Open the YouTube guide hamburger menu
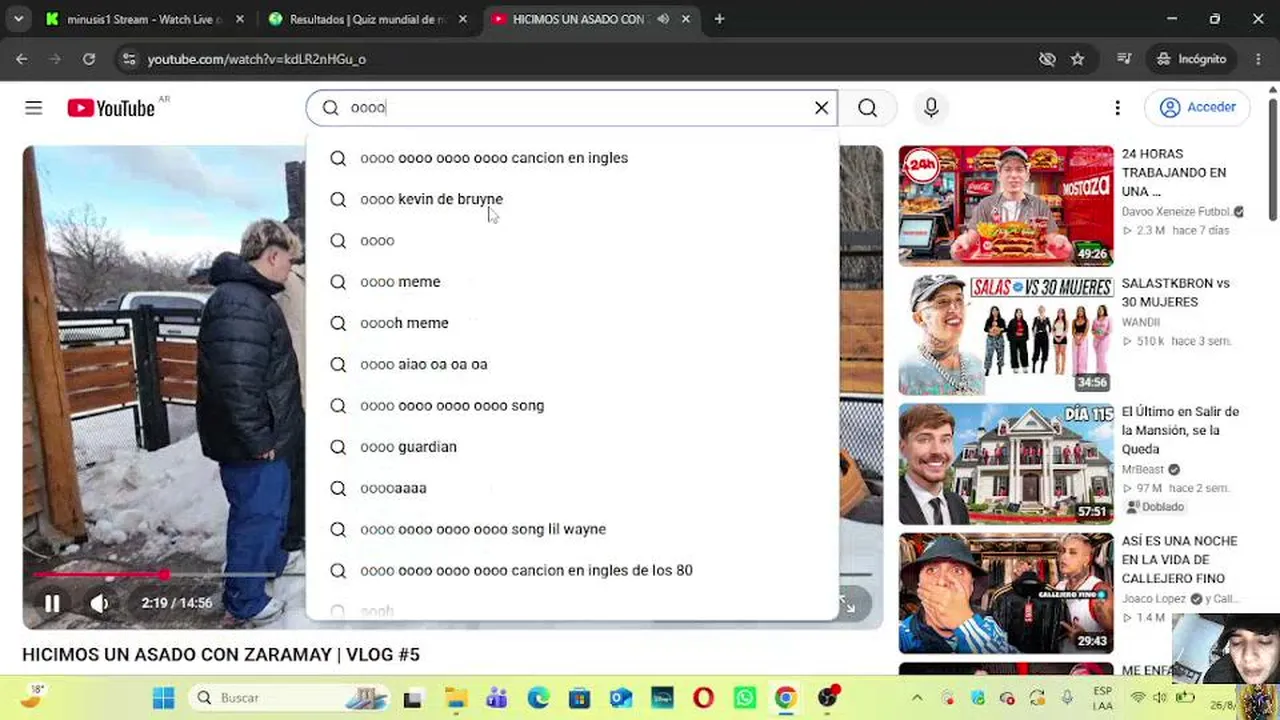The height and width of the screenshot is (720, 1280). click(34, 108)
